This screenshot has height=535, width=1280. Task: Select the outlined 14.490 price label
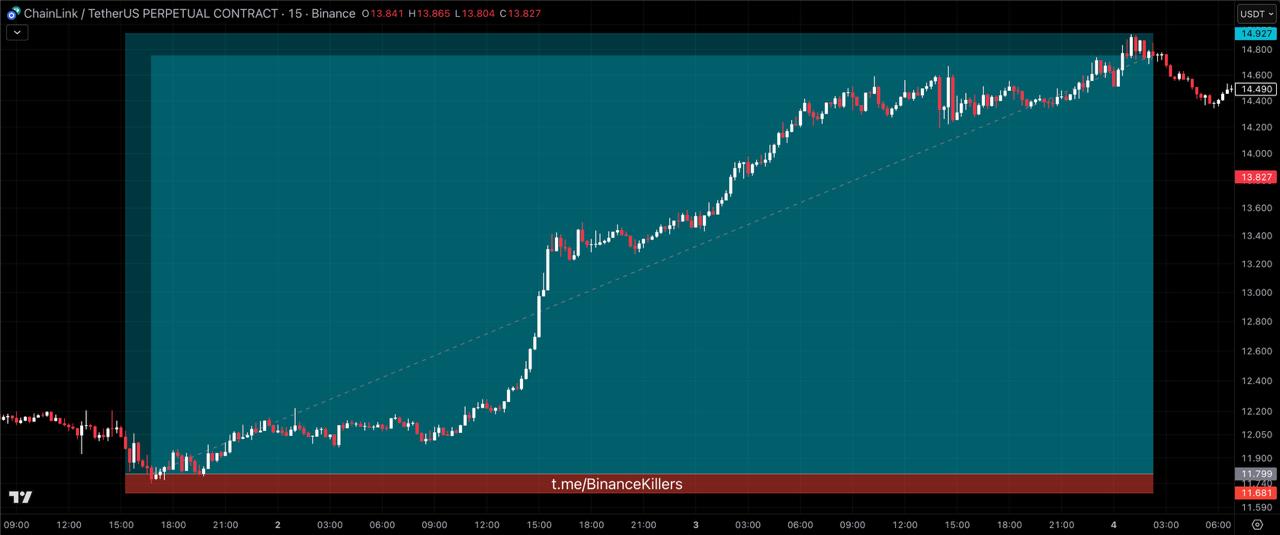click(1256, 89)
